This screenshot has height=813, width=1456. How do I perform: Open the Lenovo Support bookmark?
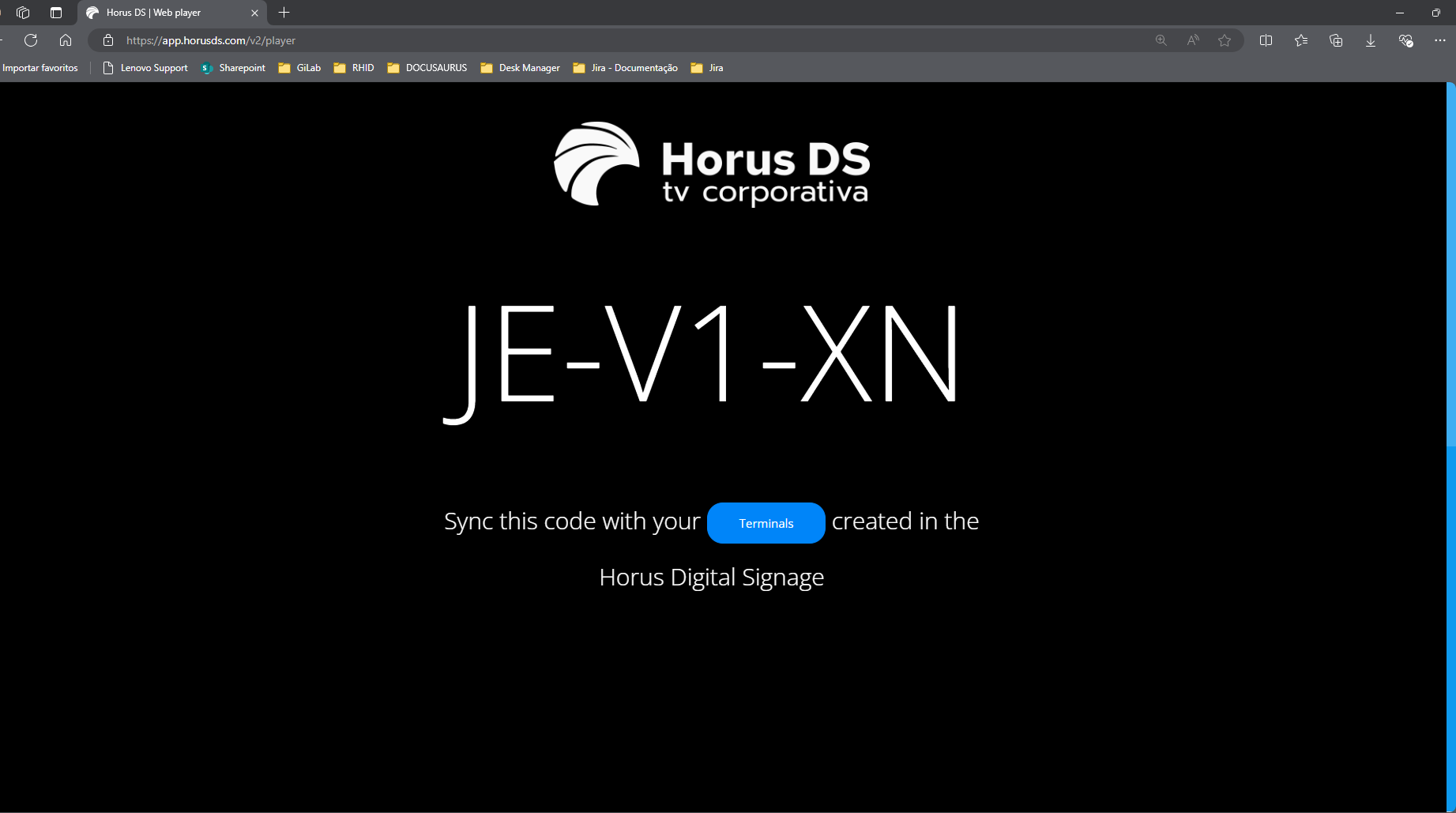tap(146, 68)
